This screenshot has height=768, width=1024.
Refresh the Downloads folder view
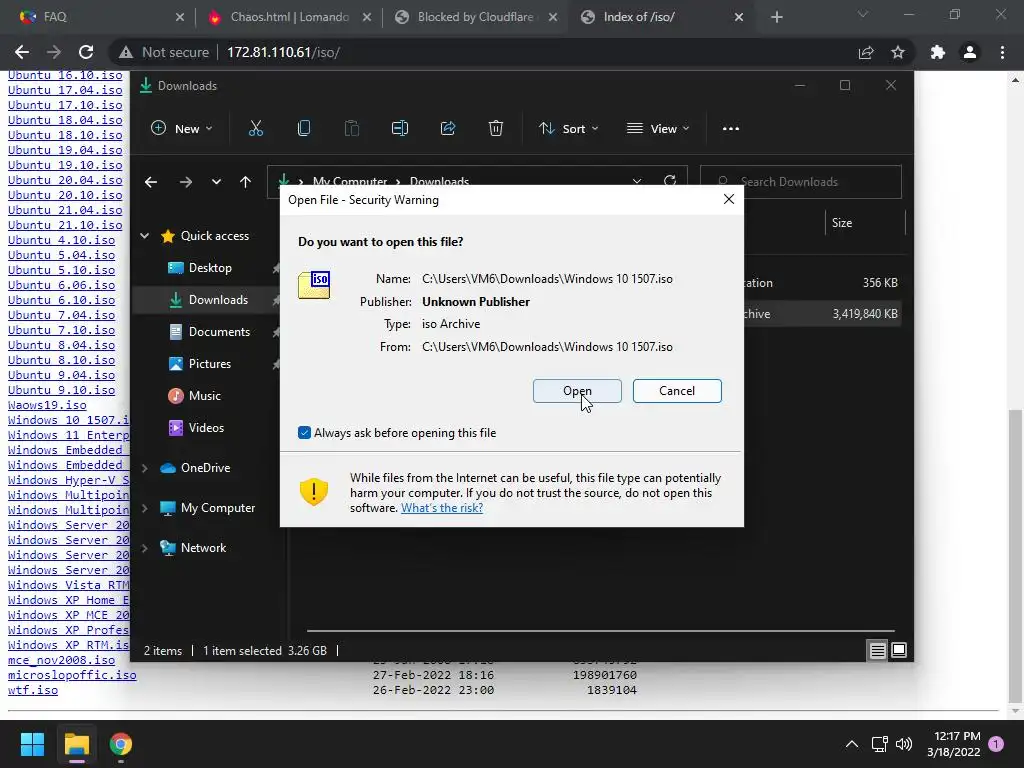click(670, 181)
